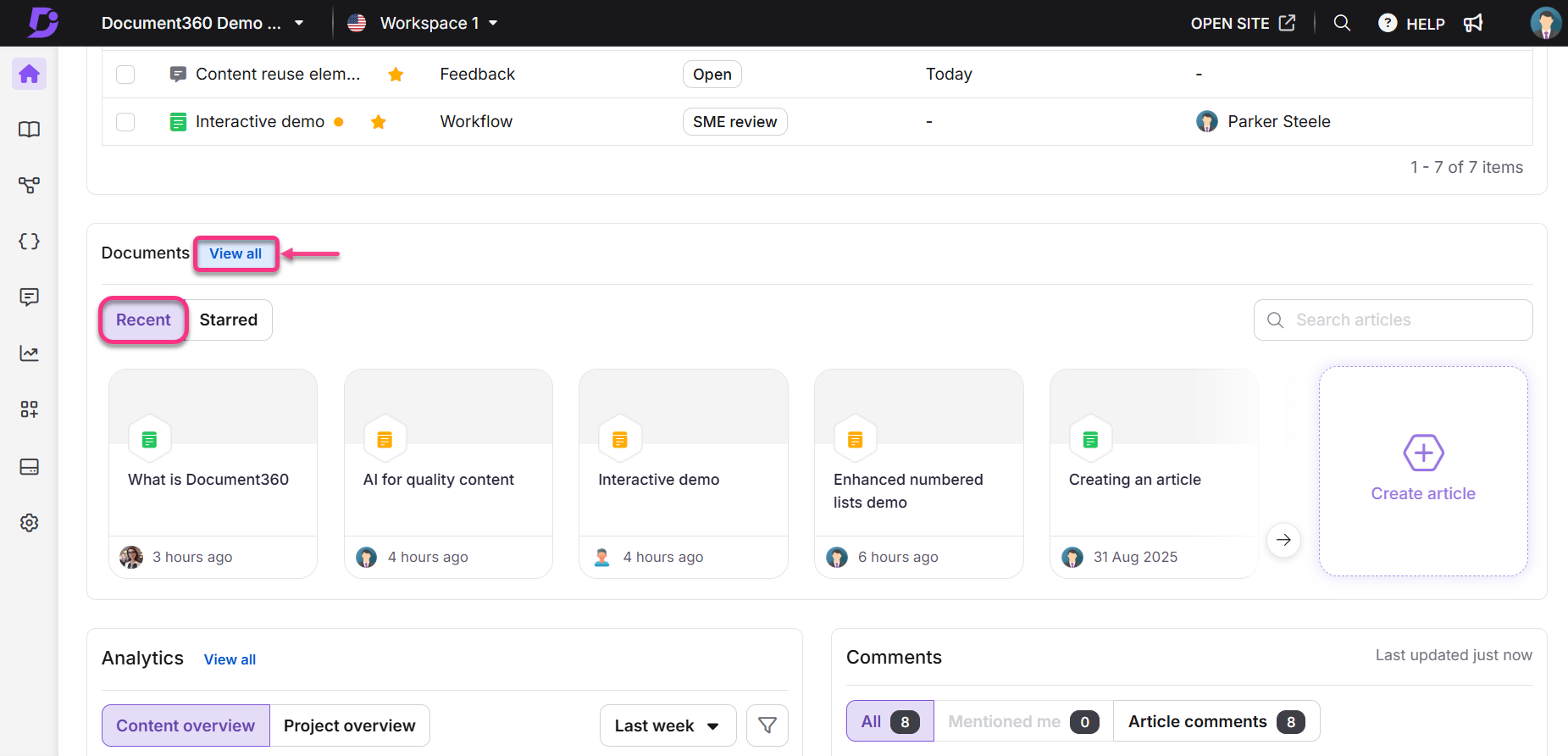Open the Interactive demo document card

point(684,473)
